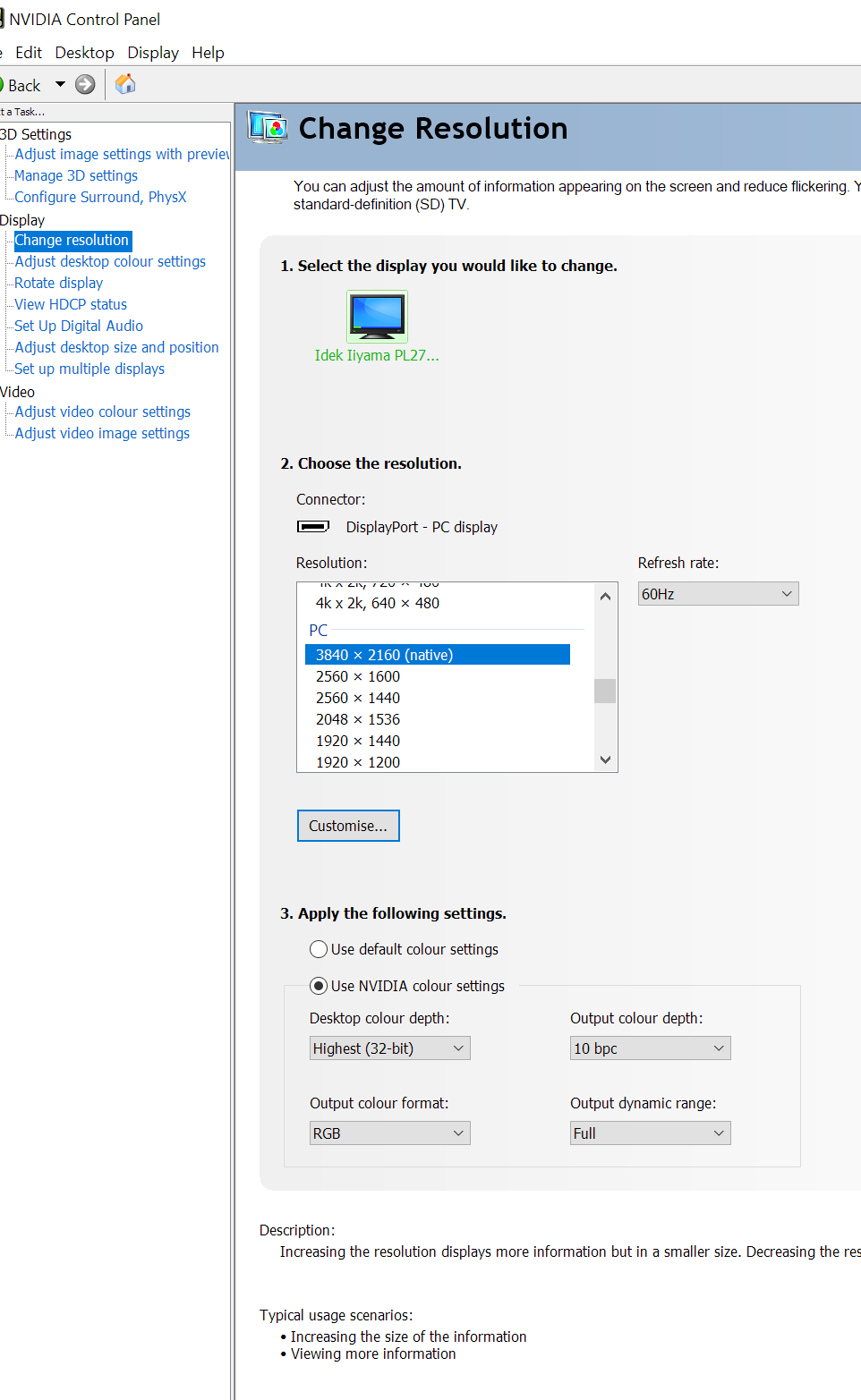Open the Output colour depth dropdown
This screenshot has height=1400, width=861.
click(x=650, y=1048)
